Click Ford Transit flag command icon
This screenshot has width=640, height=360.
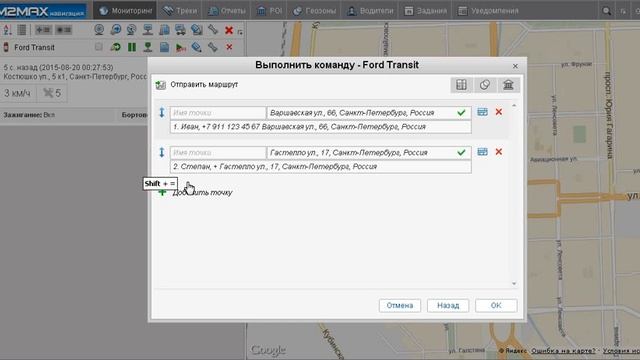pyautogui.click(x=180, y=47)
